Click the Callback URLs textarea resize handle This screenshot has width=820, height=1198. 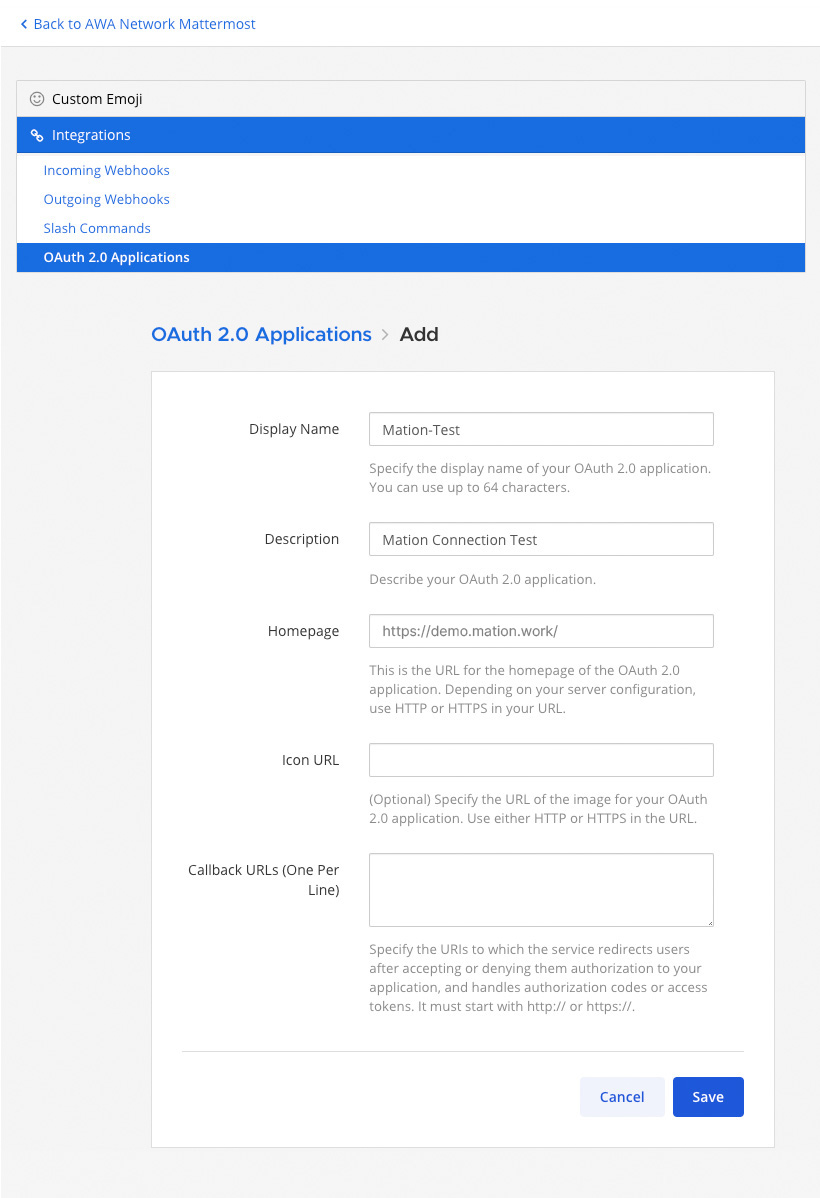[x=710, y=923]
